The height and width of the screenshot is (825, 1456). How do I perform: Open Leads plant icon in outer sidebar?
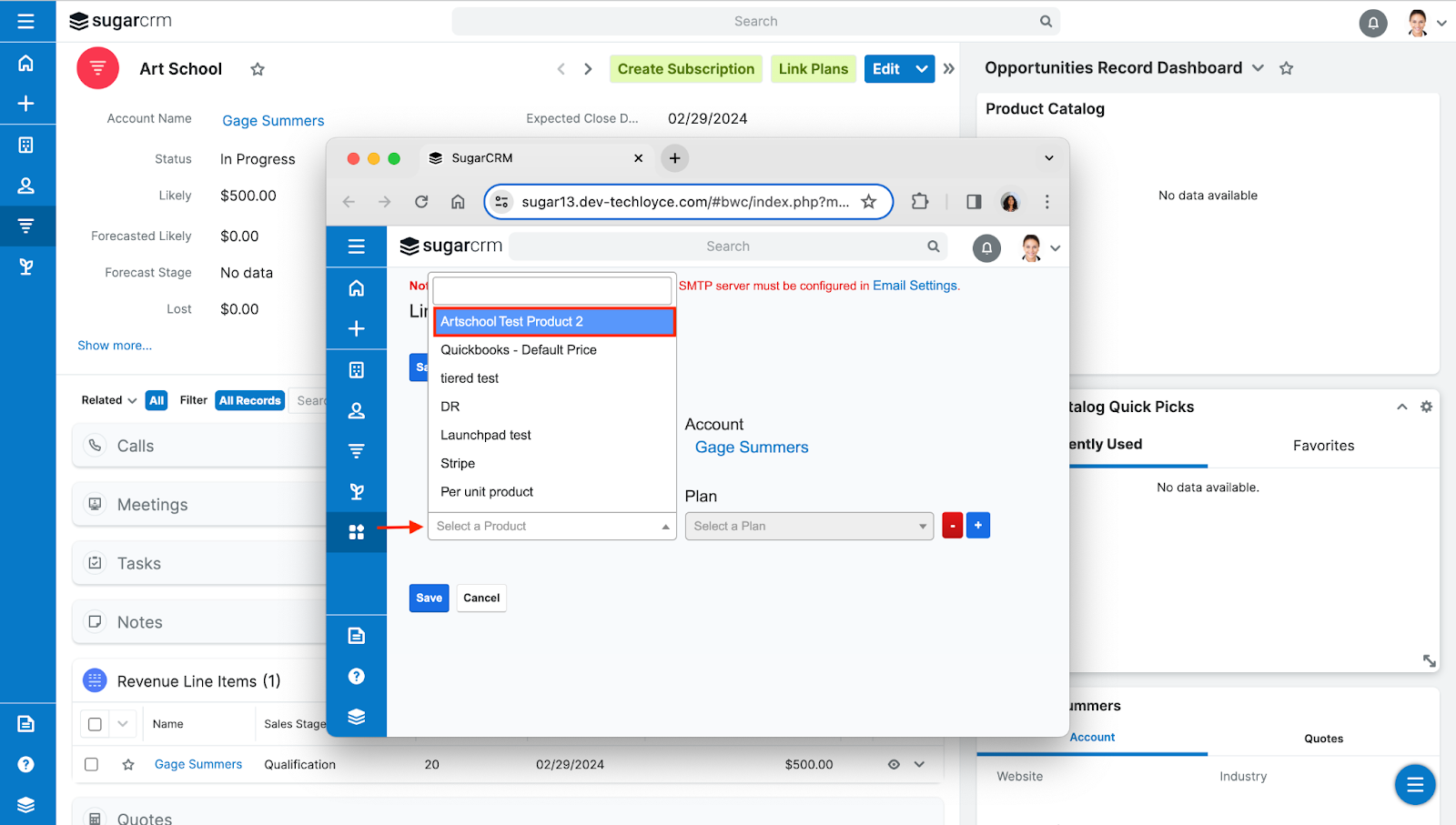tap(25, 267)
